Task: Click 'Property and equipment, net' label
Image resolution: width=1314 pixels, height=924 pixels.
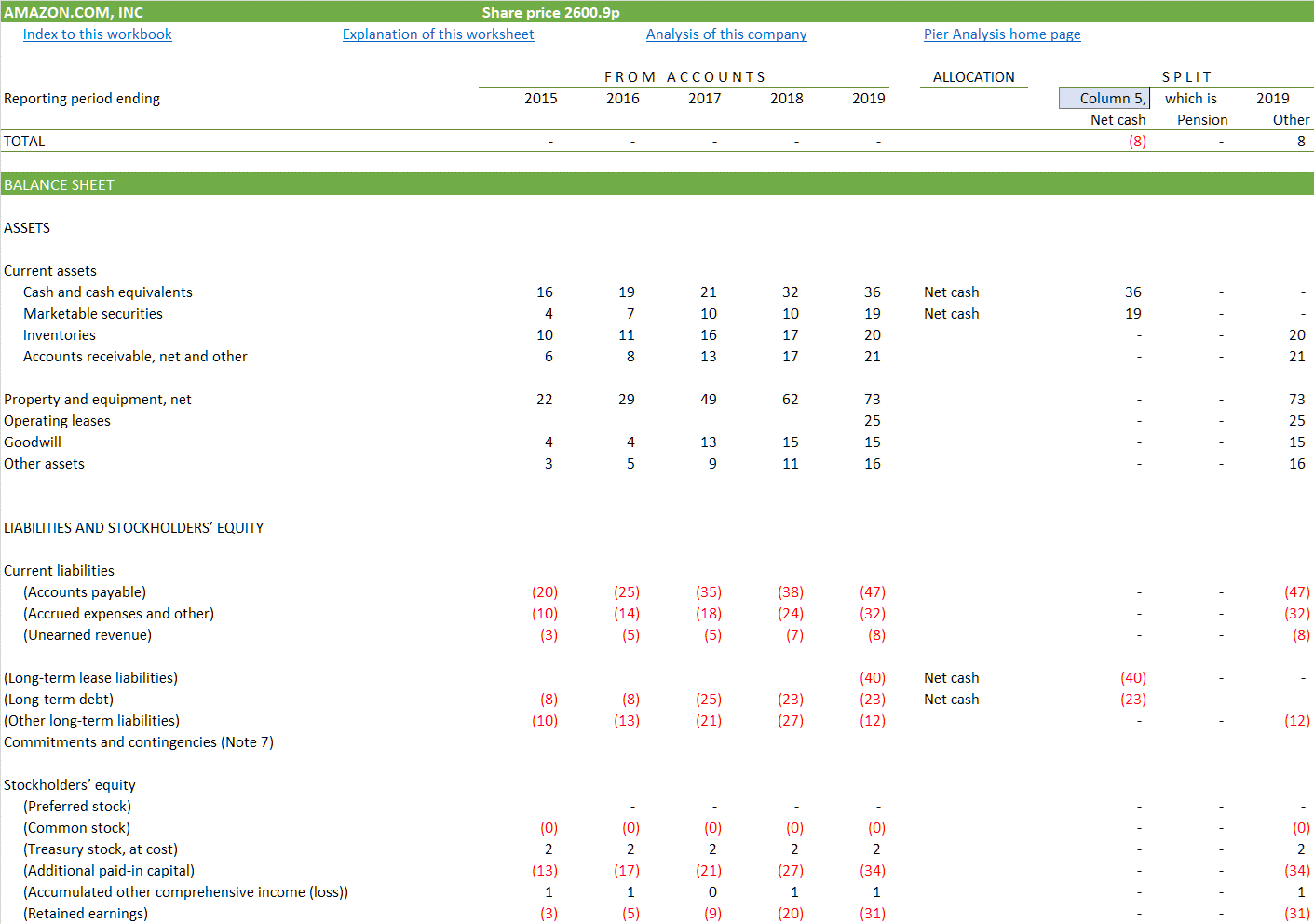Action: (98, 400)
